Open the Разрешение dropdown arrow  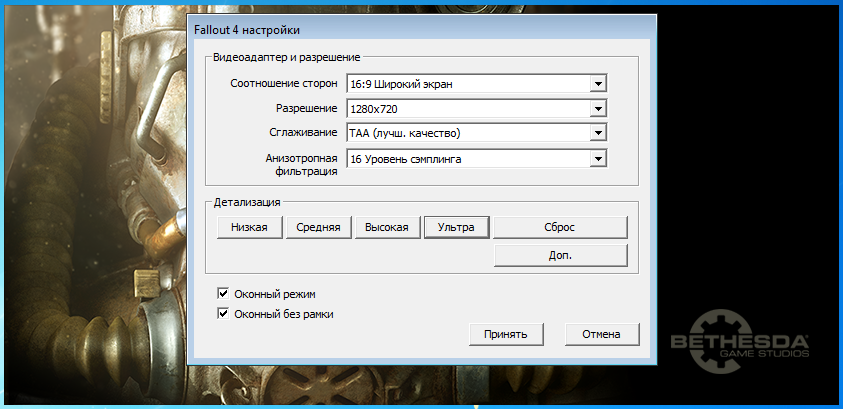pos(598,109)
